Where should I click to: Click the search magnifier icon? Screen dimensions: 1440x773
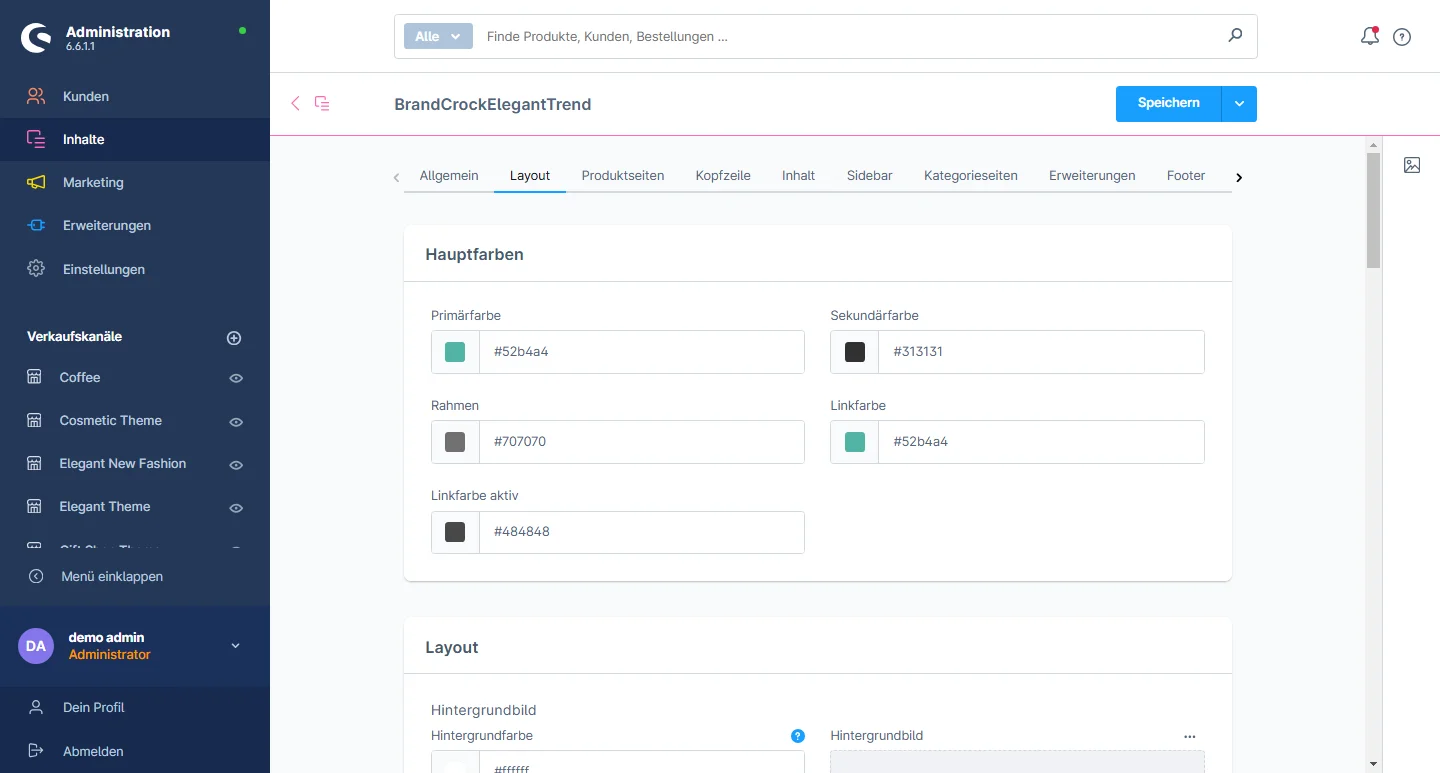tap(1235, 36)
